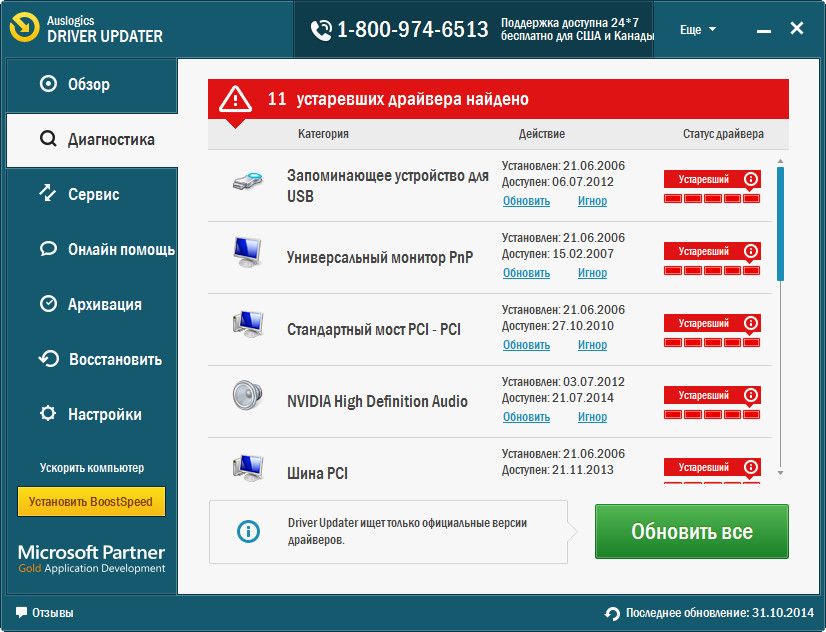Open the Еще dropdown menu

(697, 29)
